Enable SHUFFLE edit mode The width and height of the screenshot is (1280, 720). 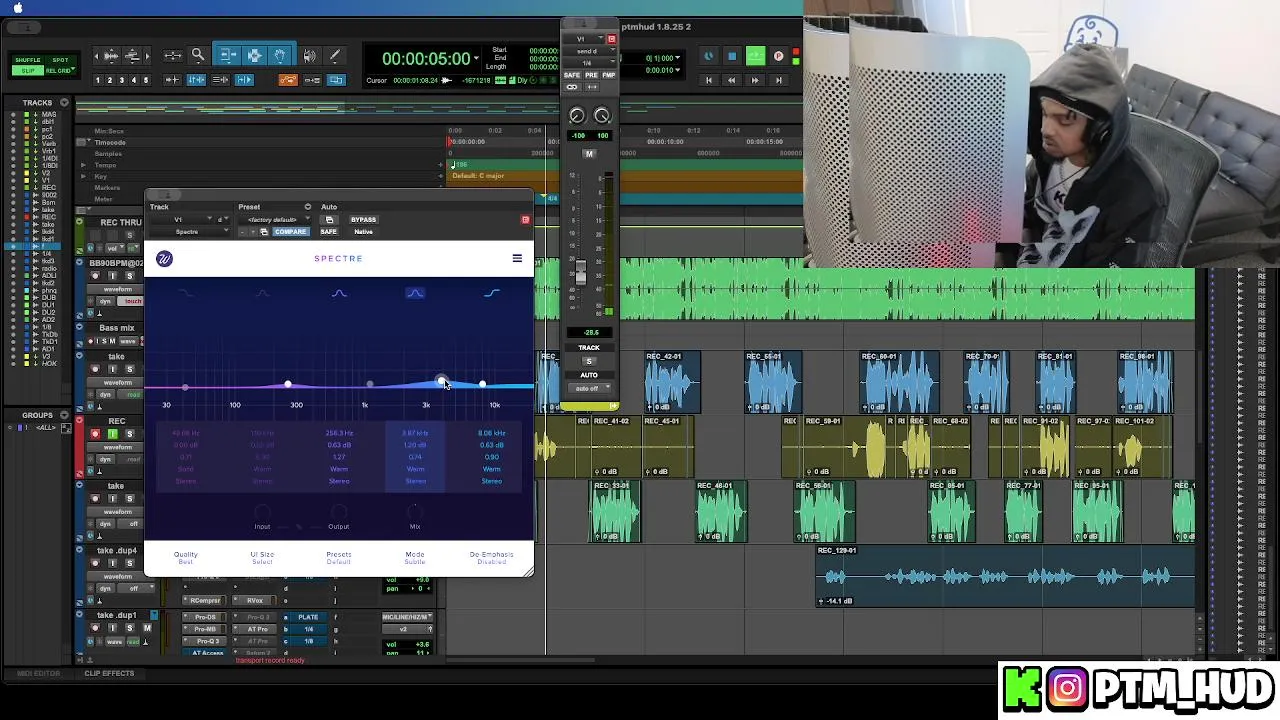click(28, 60)
